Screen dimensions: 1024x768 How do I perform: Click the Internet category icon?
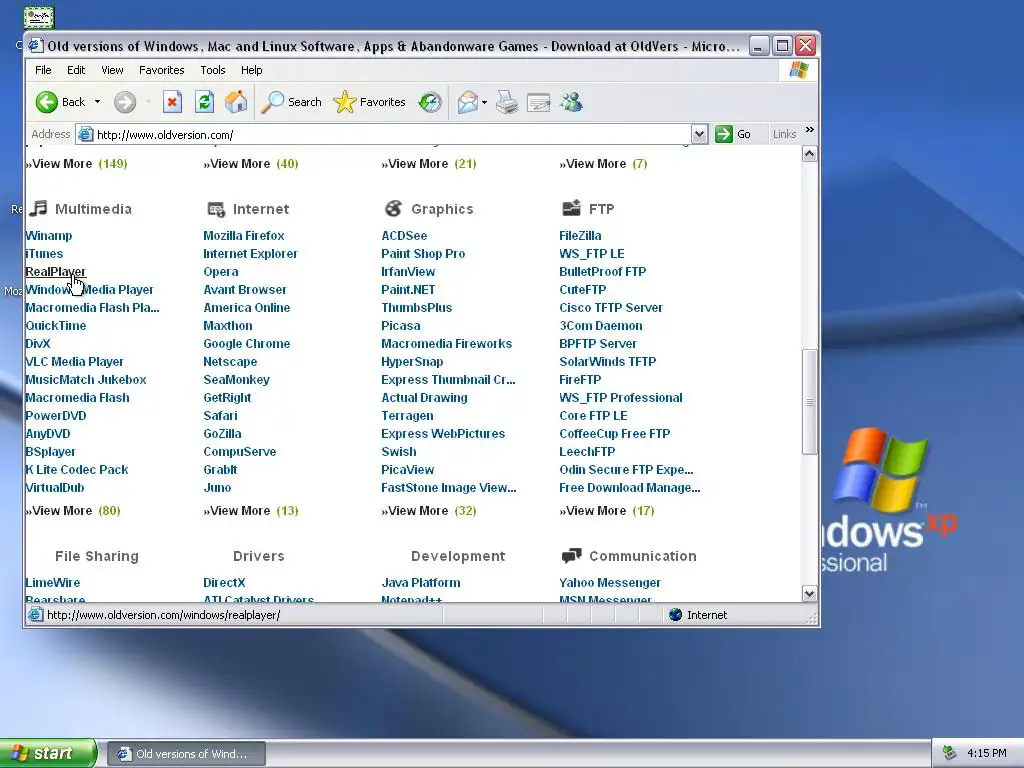pos(216,209)
